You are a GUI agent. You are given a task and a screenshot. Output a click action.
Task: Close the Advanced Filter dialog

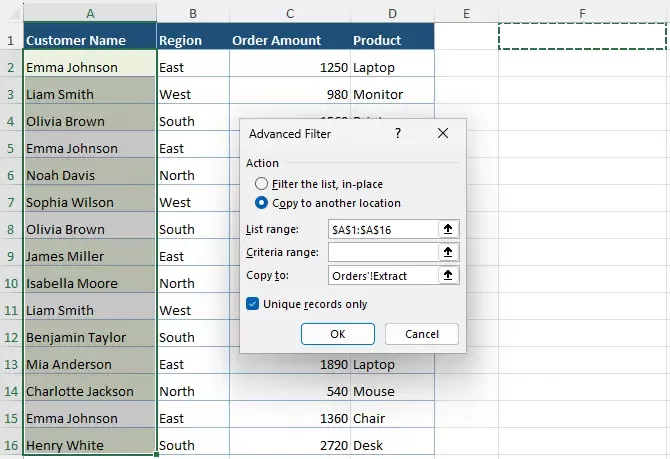pyautogui.click(x=443, y=133)
